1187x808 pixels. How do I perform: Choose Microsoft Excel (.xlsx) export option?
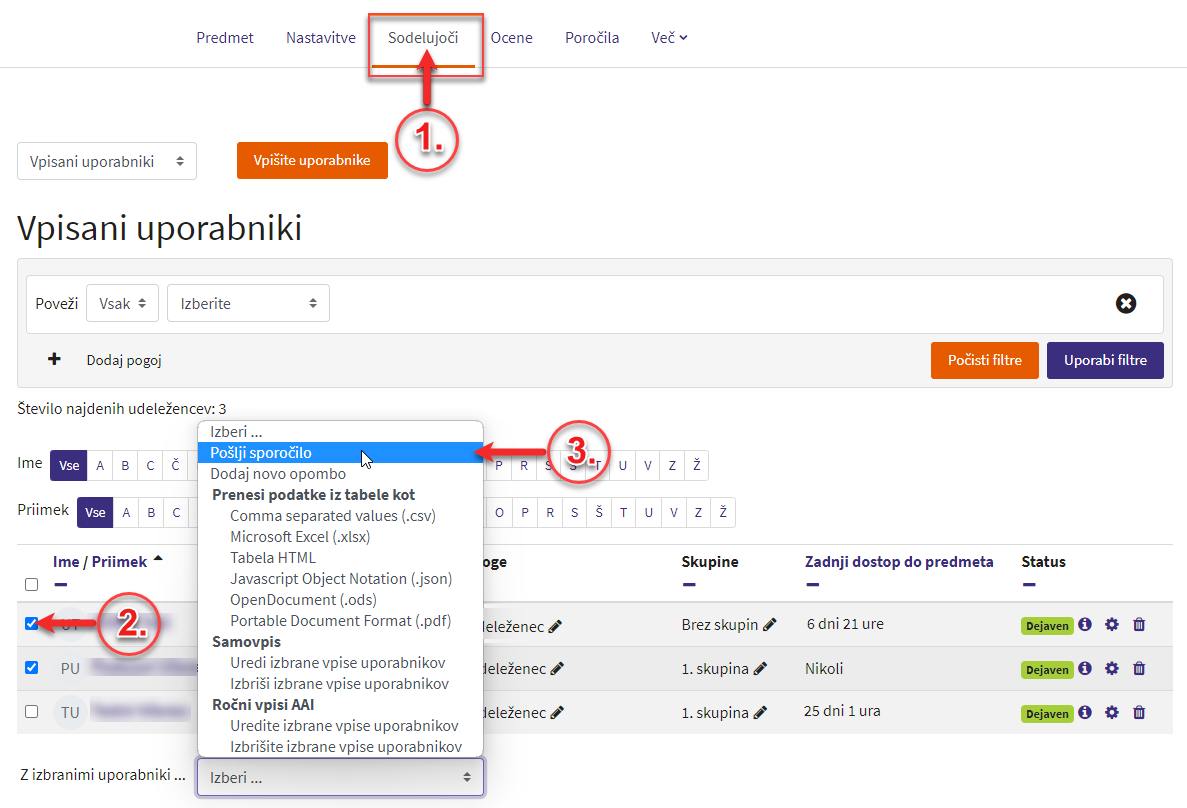[299, 537]
